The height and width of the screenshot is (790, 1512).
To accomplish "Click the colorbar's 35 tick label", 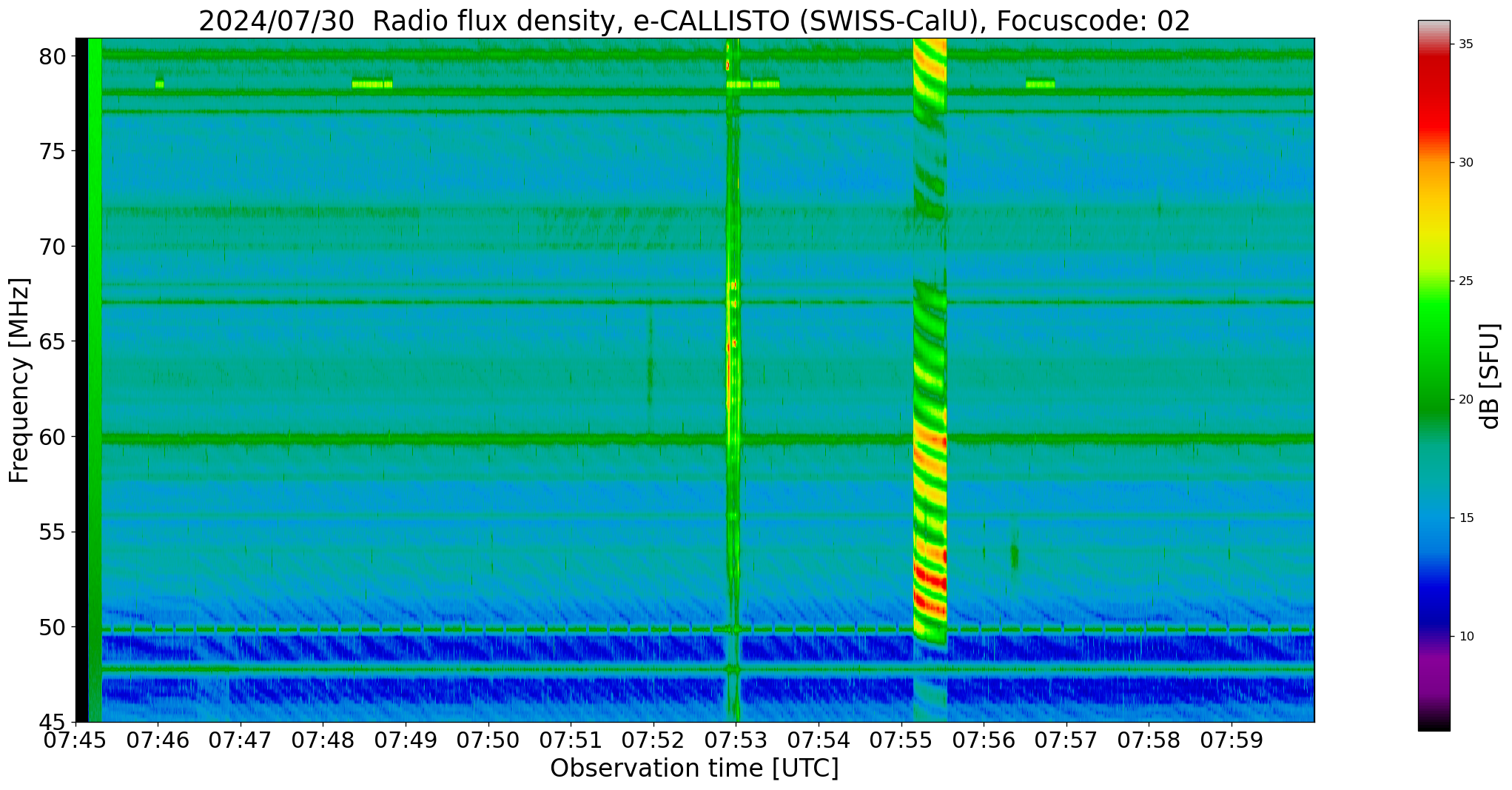I will (1465, 44).
